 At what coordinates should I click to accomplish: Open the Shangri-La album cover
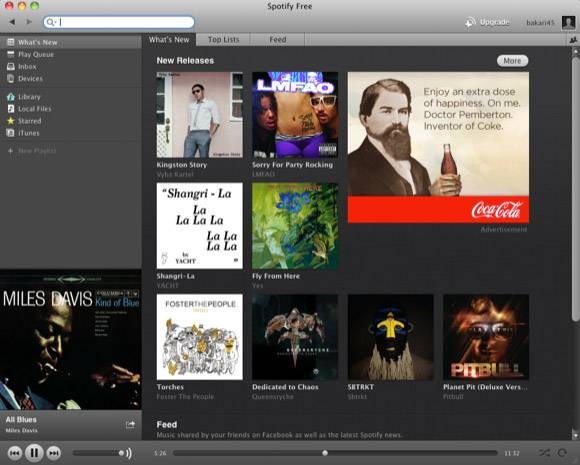tap(200, 226)
